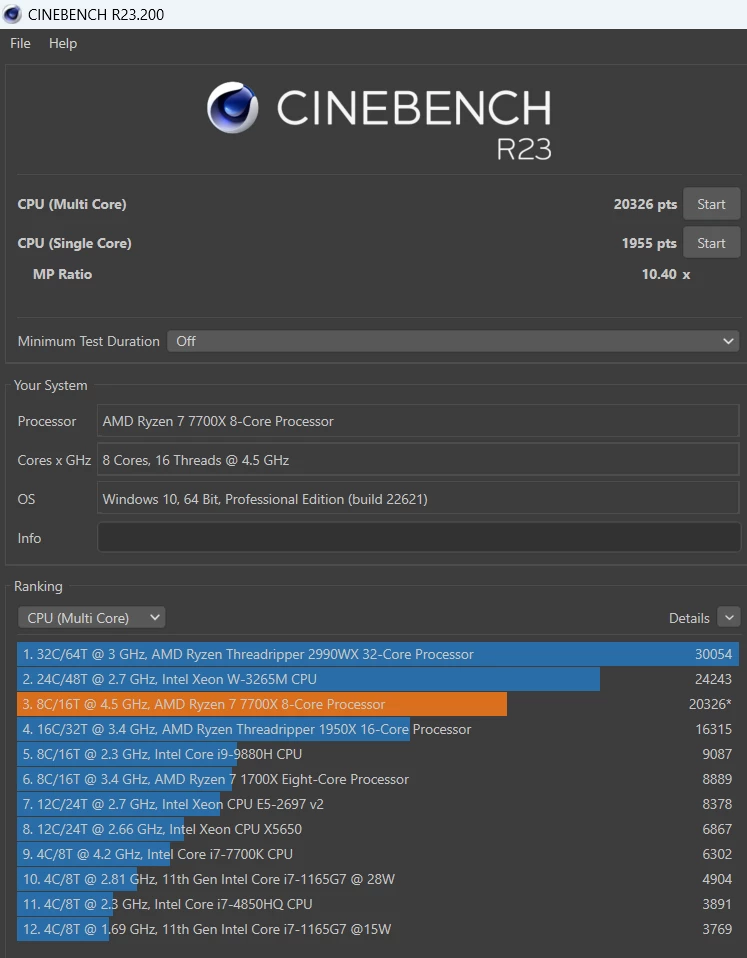
Task: Select Core i7-4850HQ ranking row
Action: point(378,905)
